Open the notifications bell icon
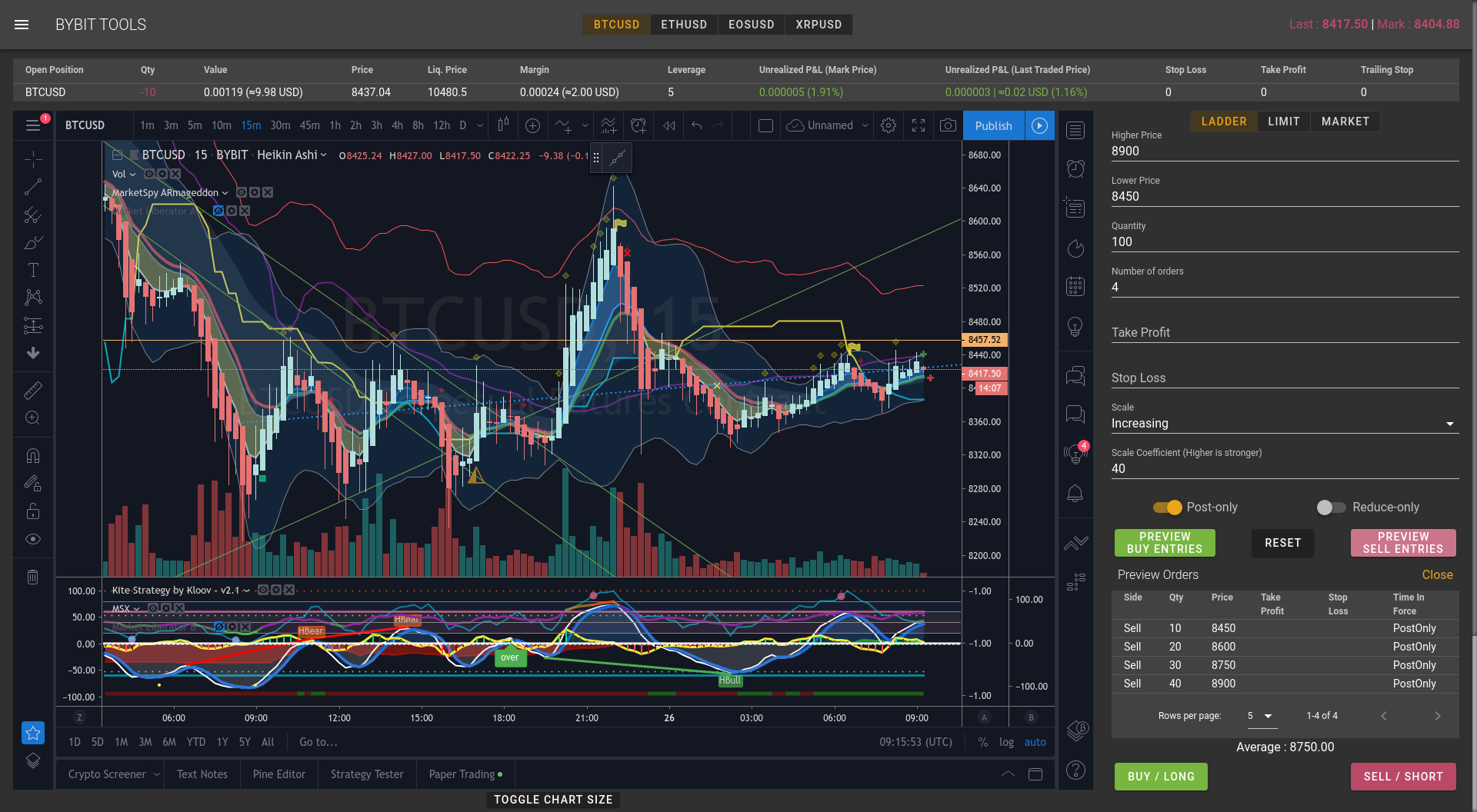Screen dimensions: 1477x812 1075,493
